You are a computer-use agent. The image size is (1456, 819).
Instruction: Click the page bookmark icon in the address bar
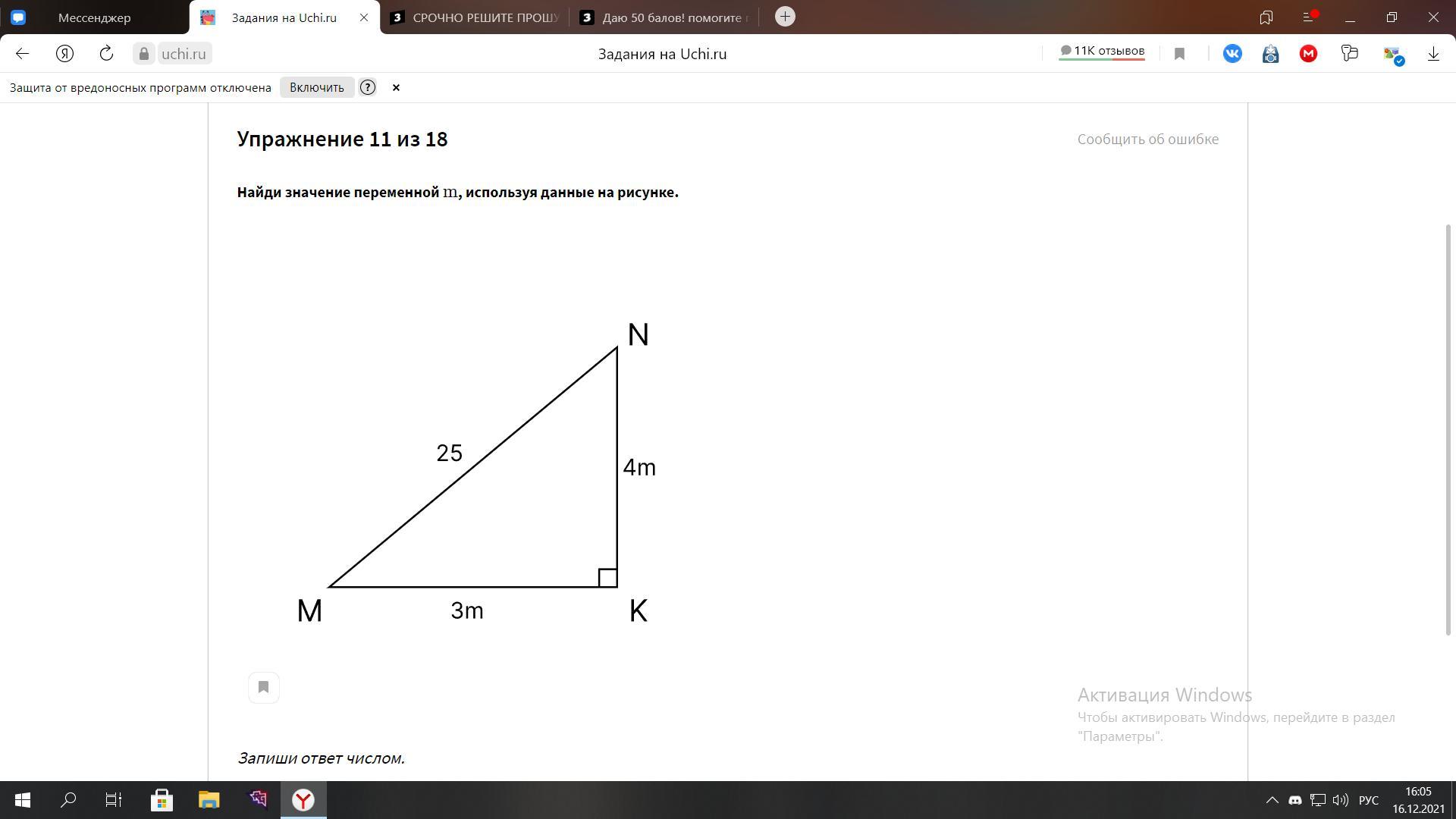tap(1179, 54)
